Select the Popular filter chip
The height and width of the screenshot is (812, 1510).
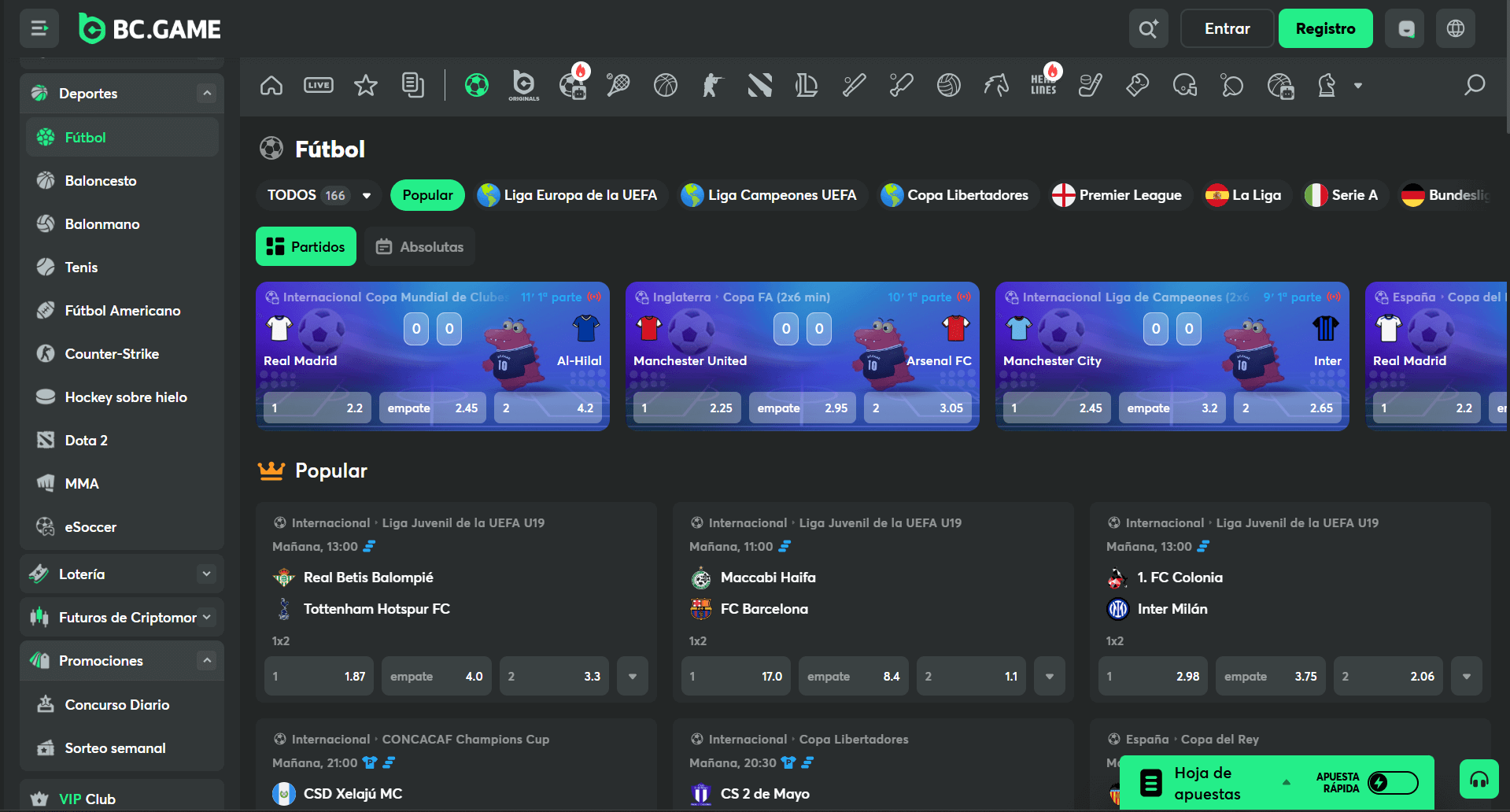coord(428,195)
